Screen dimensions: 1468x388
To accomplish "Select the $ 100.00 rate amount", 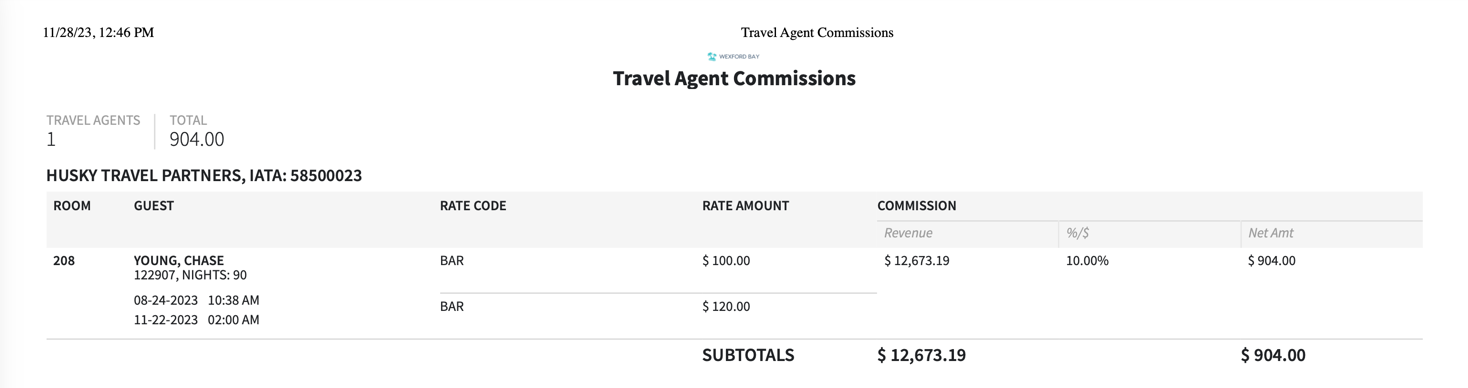I will 726,261.
